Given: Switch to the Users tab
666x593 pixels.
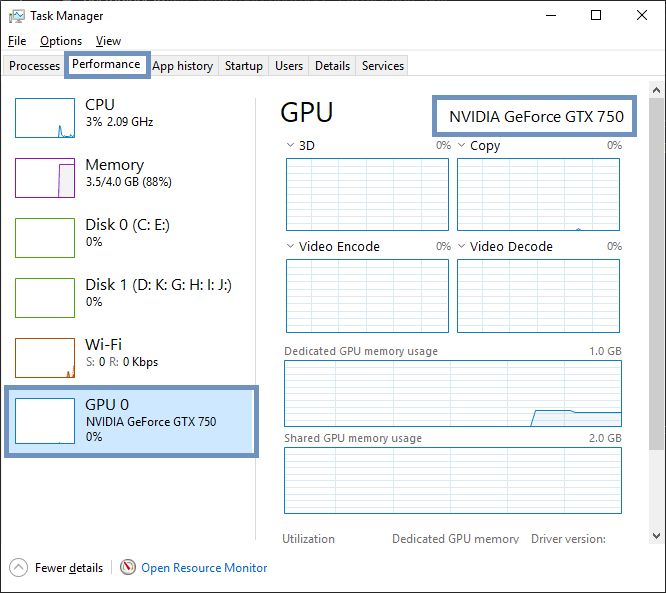Looking at the screenshot, I should point(289,66).
